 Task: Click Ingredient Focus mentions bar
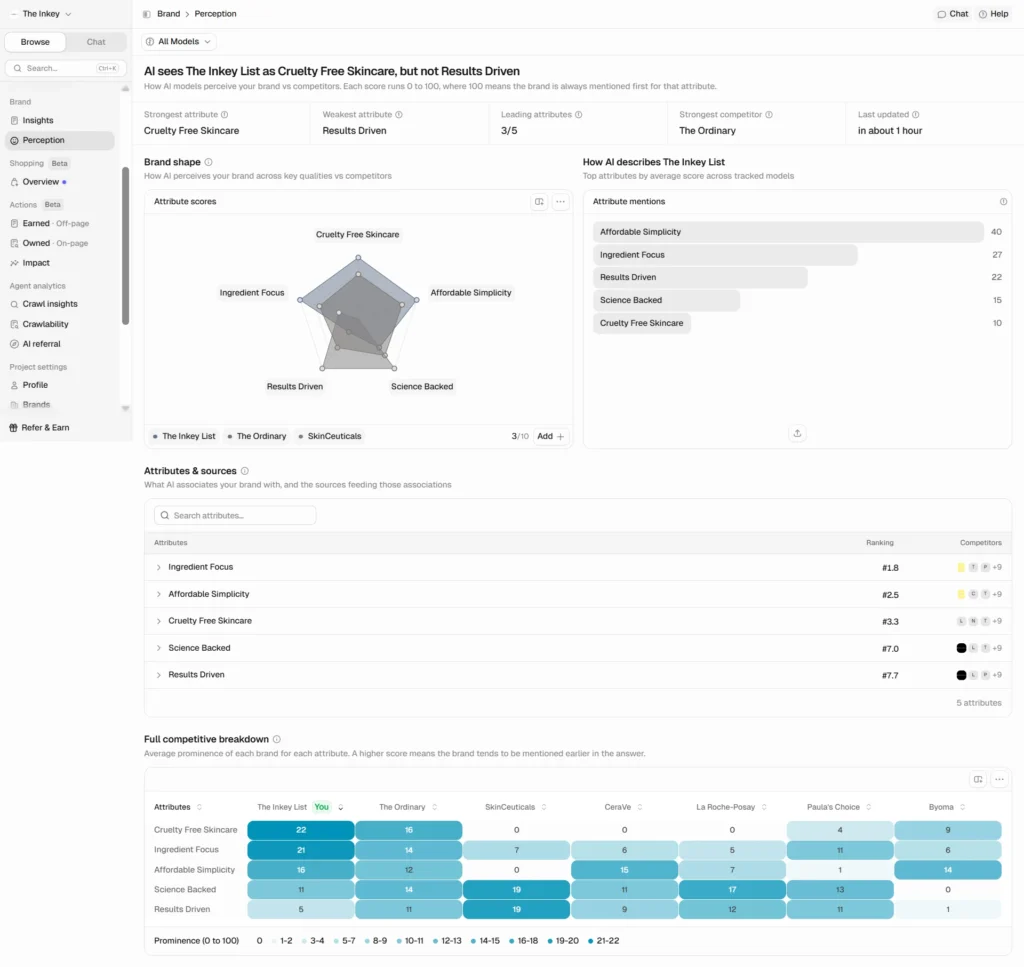pos(725,255)
